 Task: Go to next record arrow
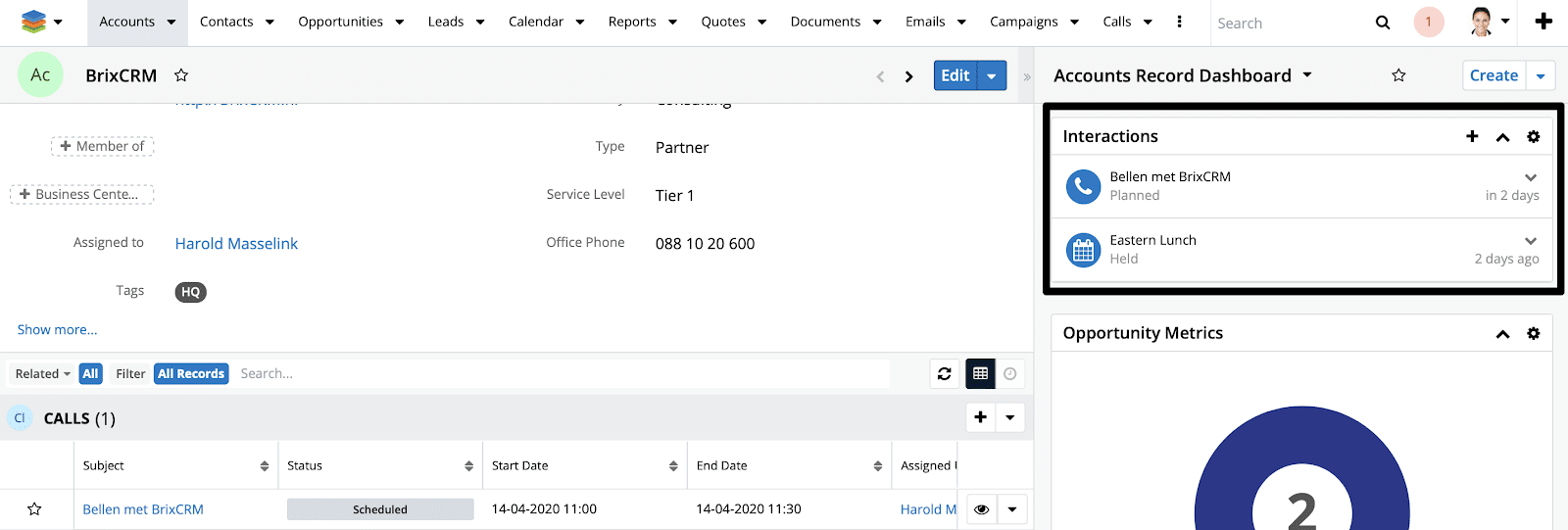[909, 76]
